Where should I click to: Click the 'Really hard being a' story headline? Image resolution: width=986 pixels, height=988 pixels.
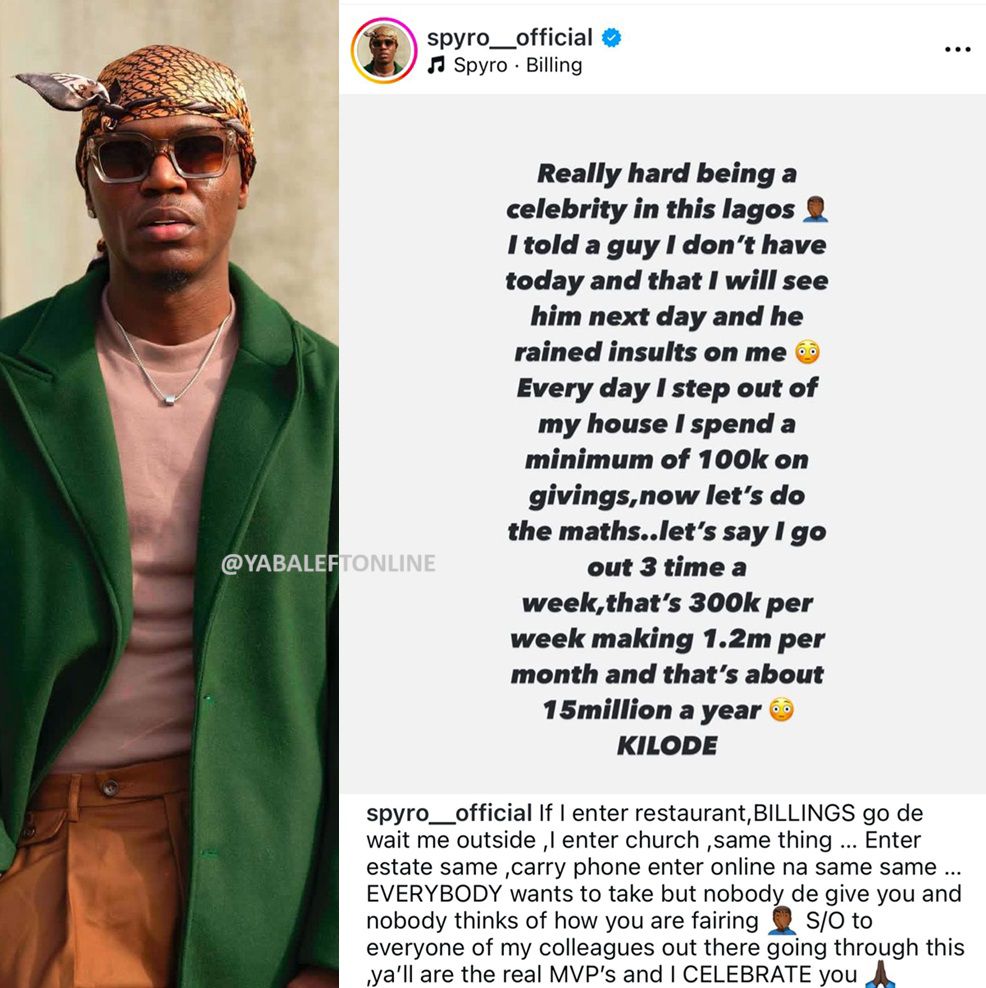pos(667,173)
